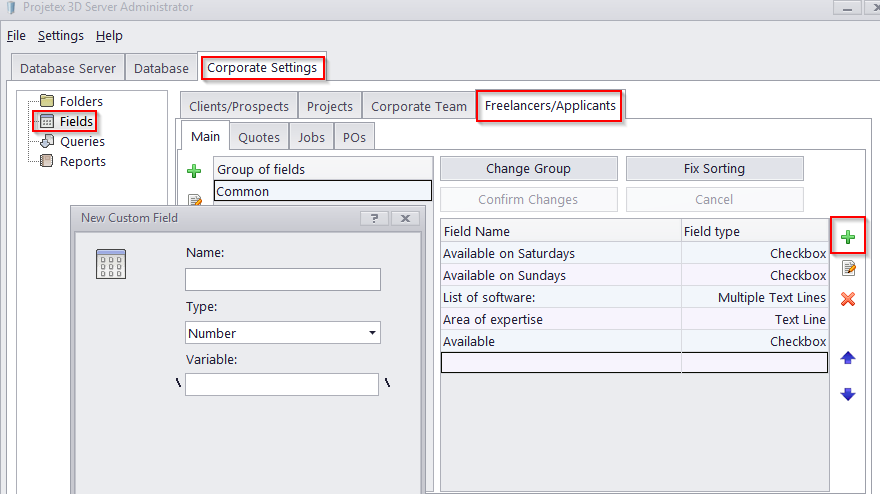Select the Folders tree item label
This screenshot has height=494, width=880.
point(81,101)
